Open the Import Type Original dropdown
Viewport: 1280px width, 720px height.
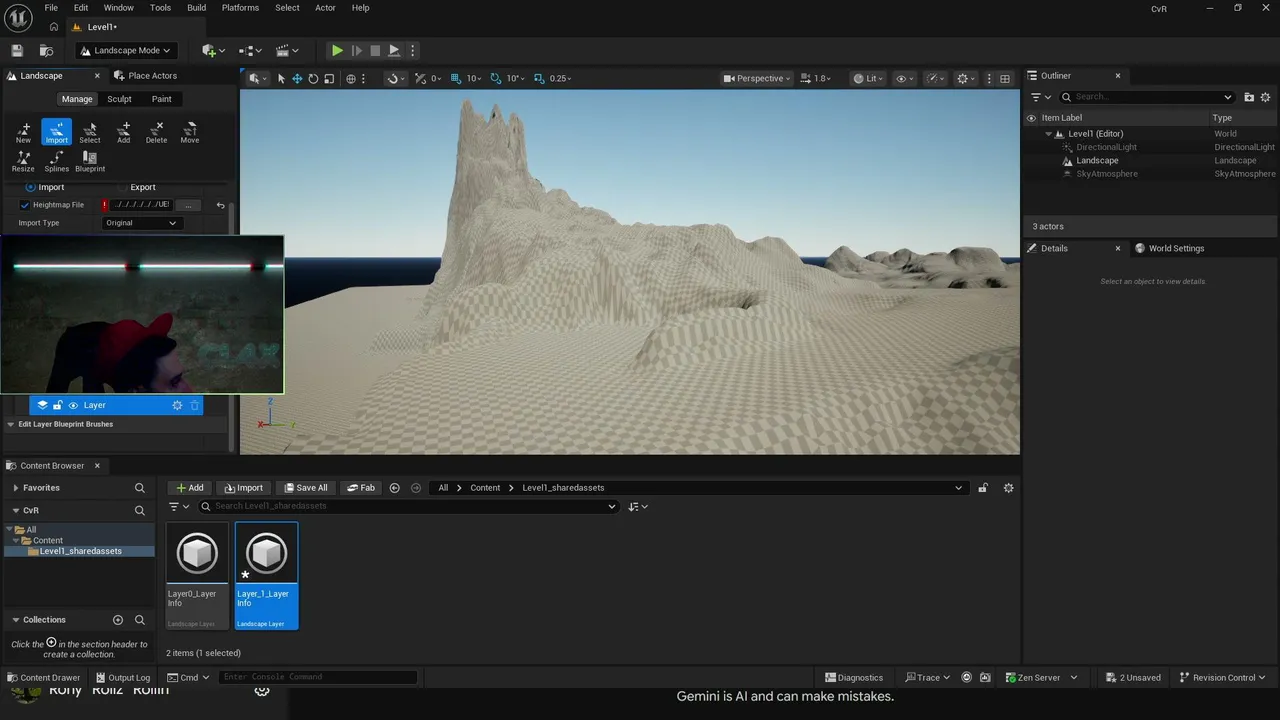(x=141, y=223)
